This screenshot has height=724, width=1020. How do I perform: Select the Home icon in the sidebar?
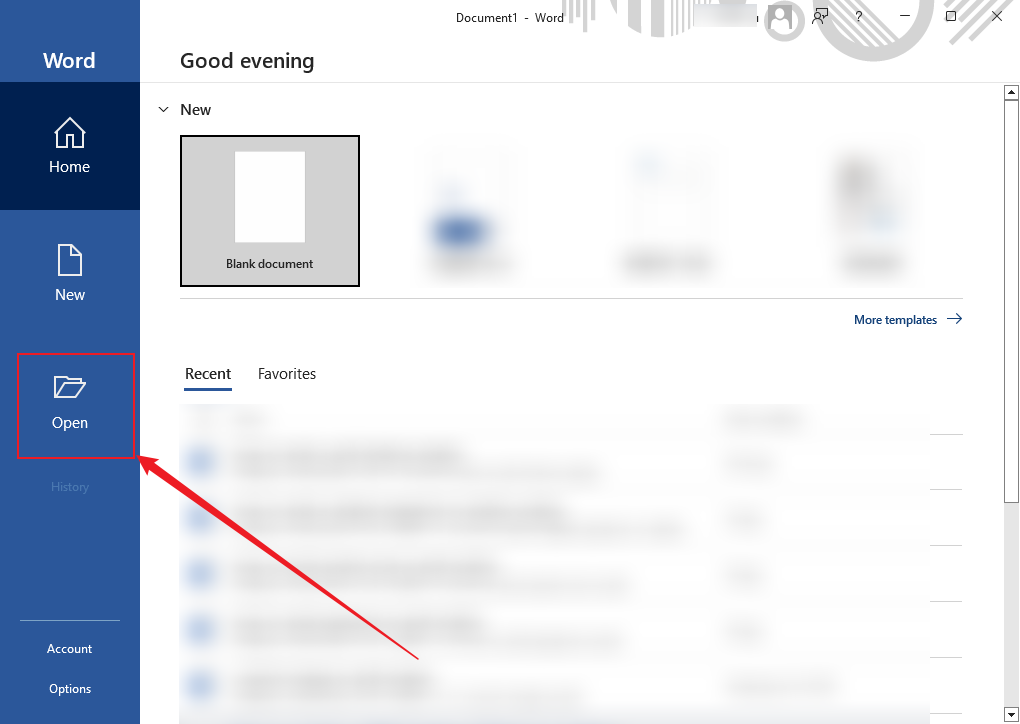69,146
